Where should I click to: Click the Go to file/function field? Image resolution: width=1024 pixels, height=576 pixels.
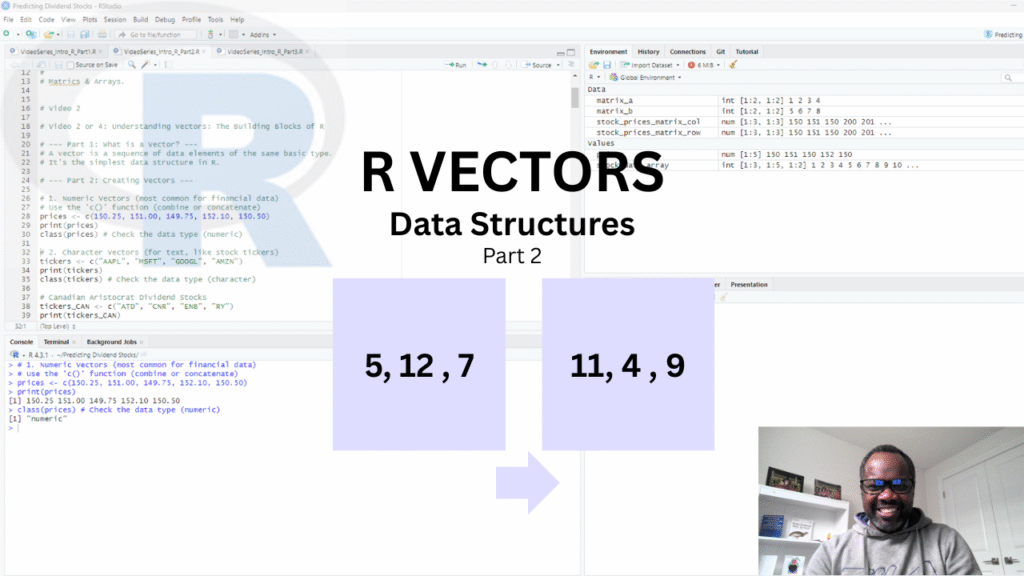coord(157,34)
